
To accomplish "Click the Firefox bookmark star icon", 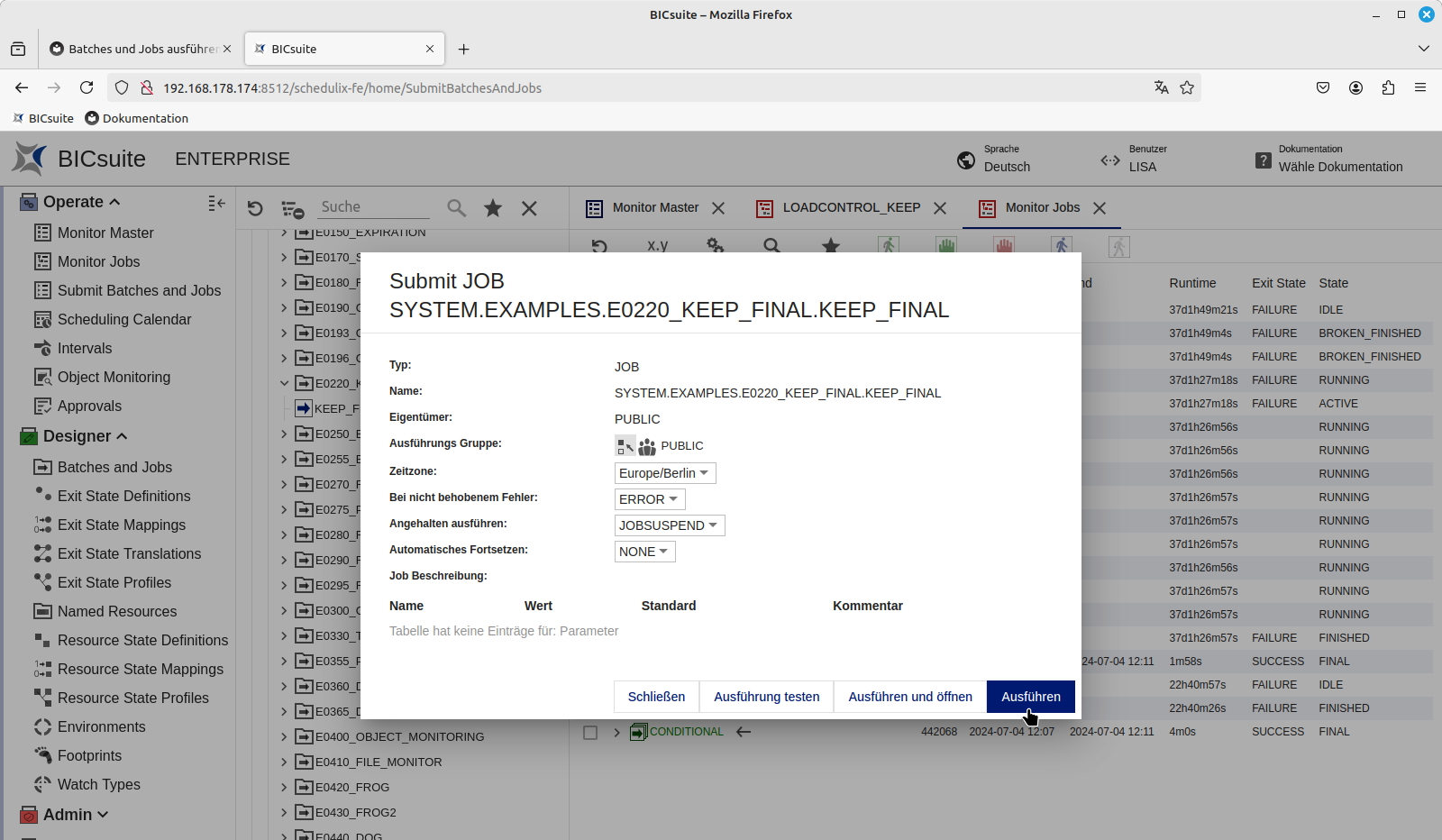I will click(1187, 87).
